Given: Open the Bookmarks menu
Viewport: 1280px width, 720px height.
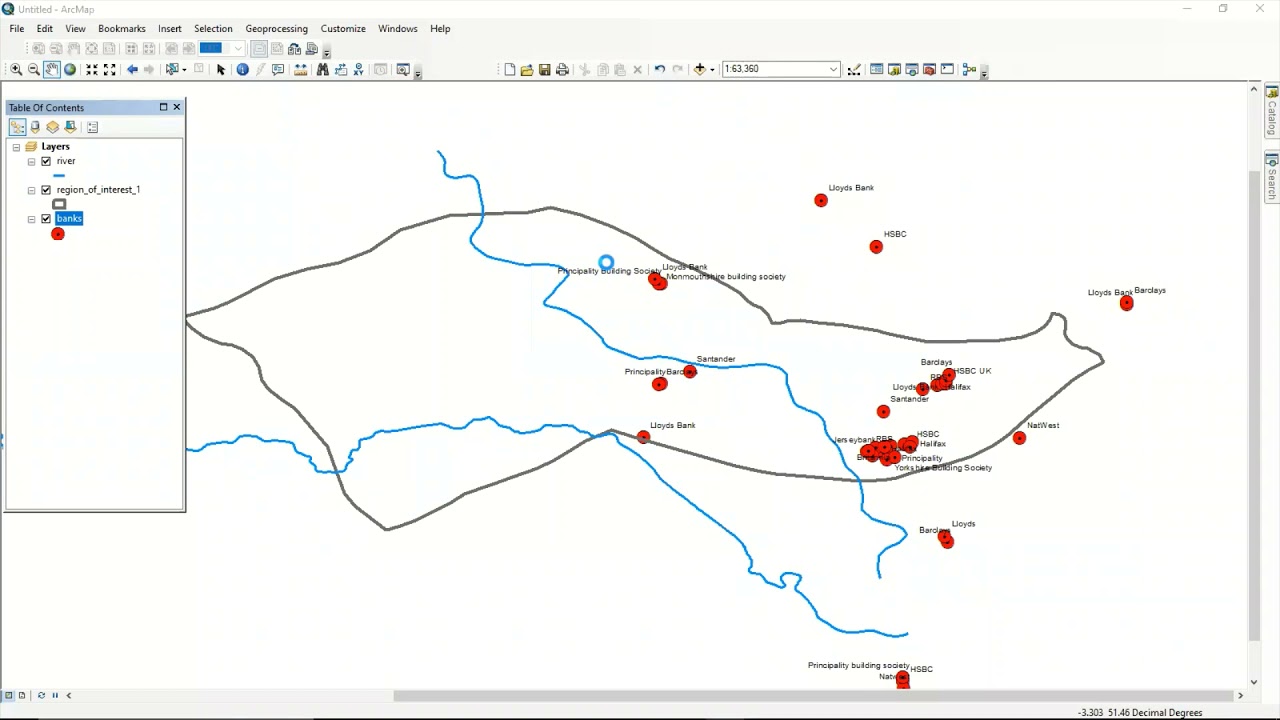Looking at the screenshot, I should click(x=122, y=28).
